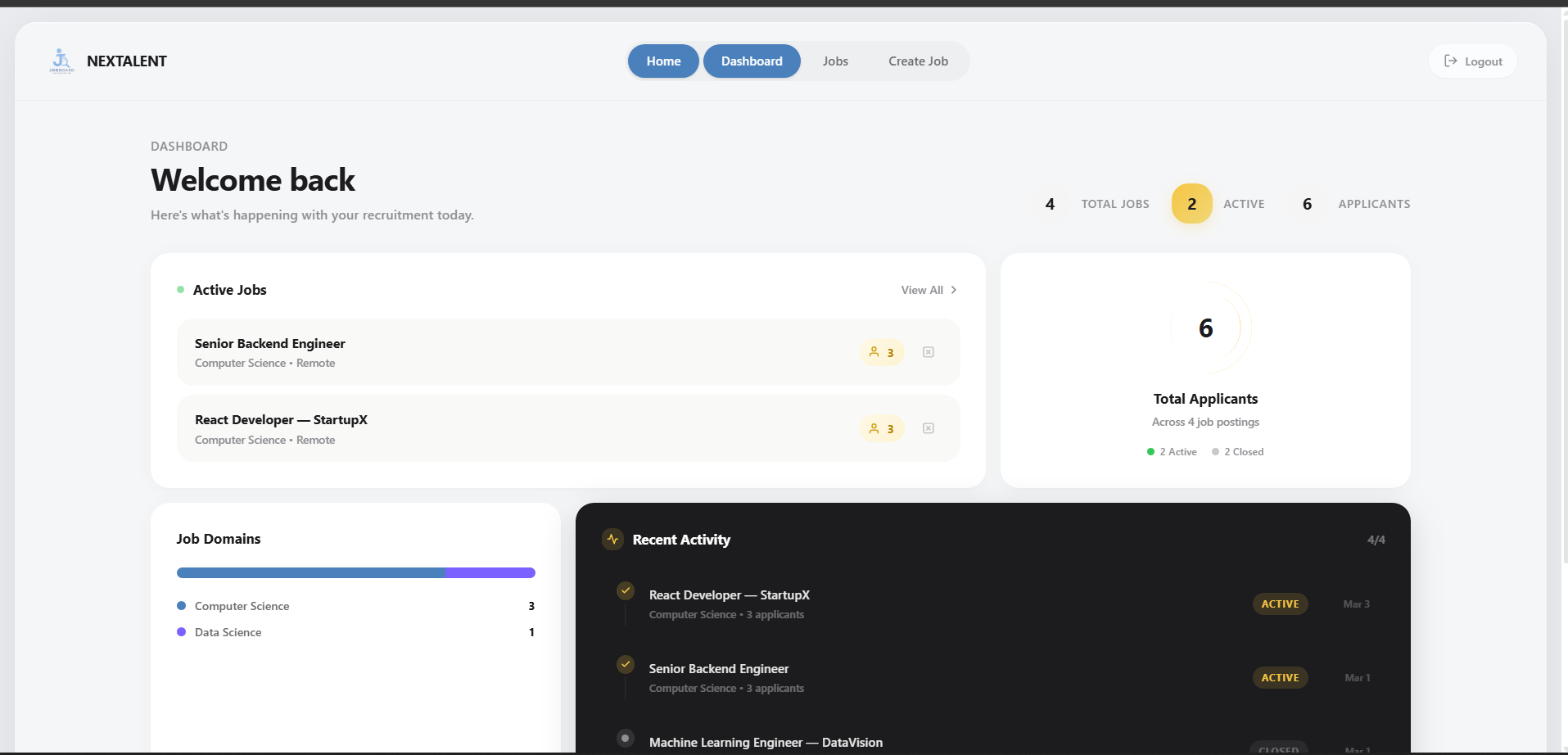Click the 2 Active legend dot
Image resolution: width=1568 pixels, height=755 pixels.
pos(1150,451)
